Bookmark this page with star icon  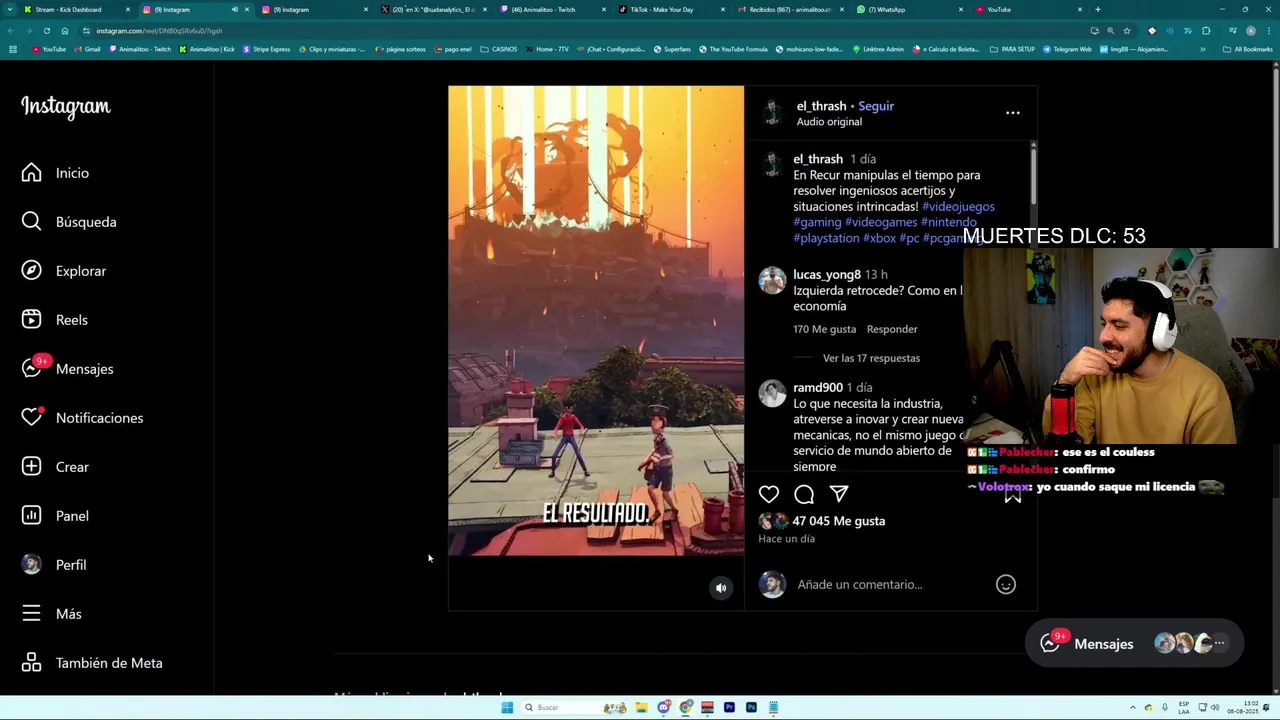point(1126,31)
